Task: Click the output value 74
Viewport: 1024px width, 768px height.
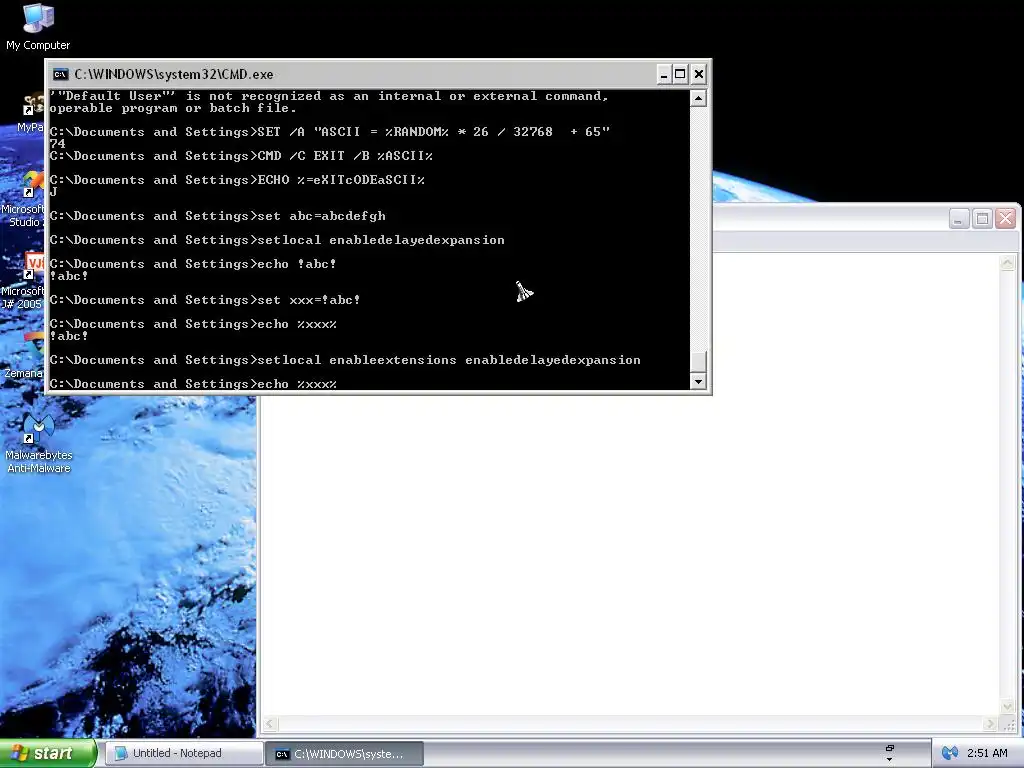Action: coord(57,144)
